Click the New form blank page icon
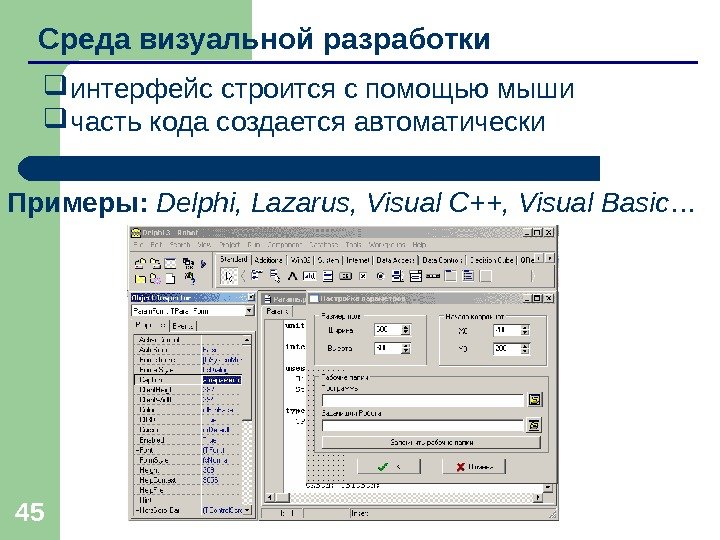The image size is (720, 540). coord(170,279)
